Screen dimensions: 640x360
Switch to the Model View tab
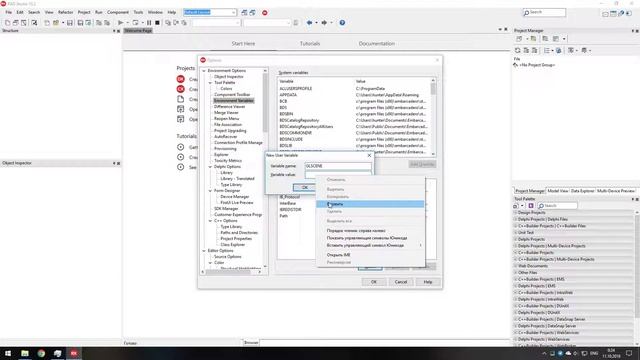click(558, 191)
